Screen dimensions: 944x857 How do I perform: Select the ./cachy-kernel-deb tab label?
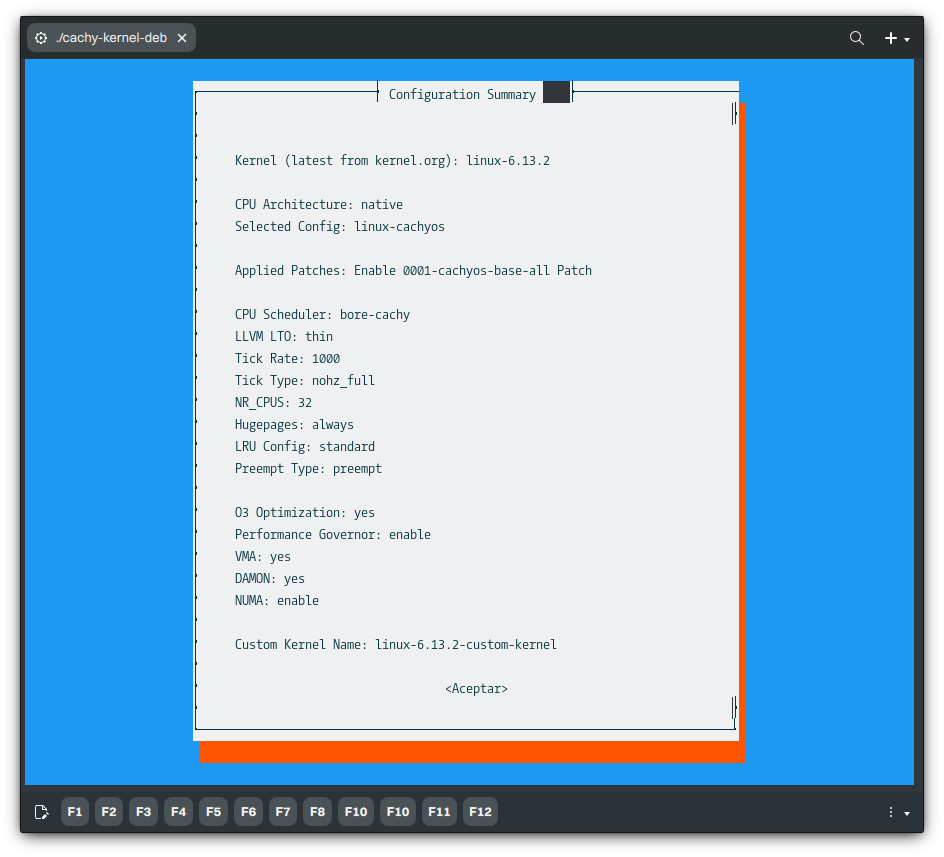click(x=111, y=38)
